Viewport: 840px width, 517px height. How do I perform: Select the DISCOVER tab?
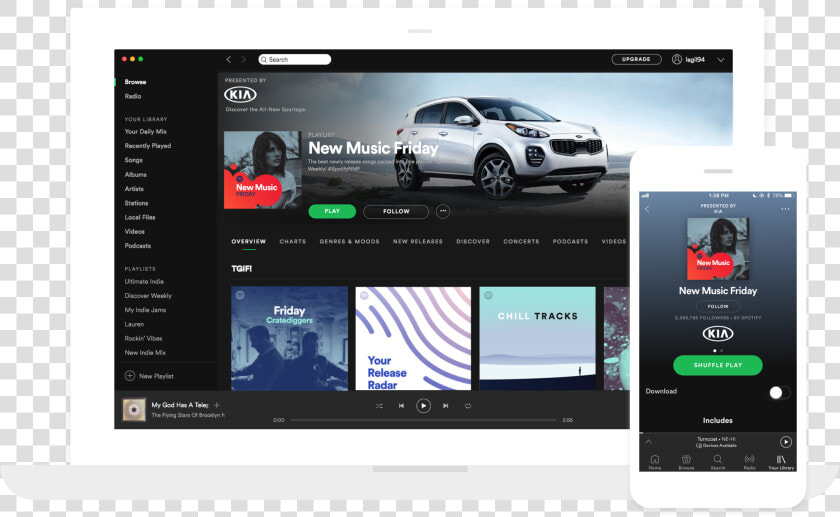point(473,242)
